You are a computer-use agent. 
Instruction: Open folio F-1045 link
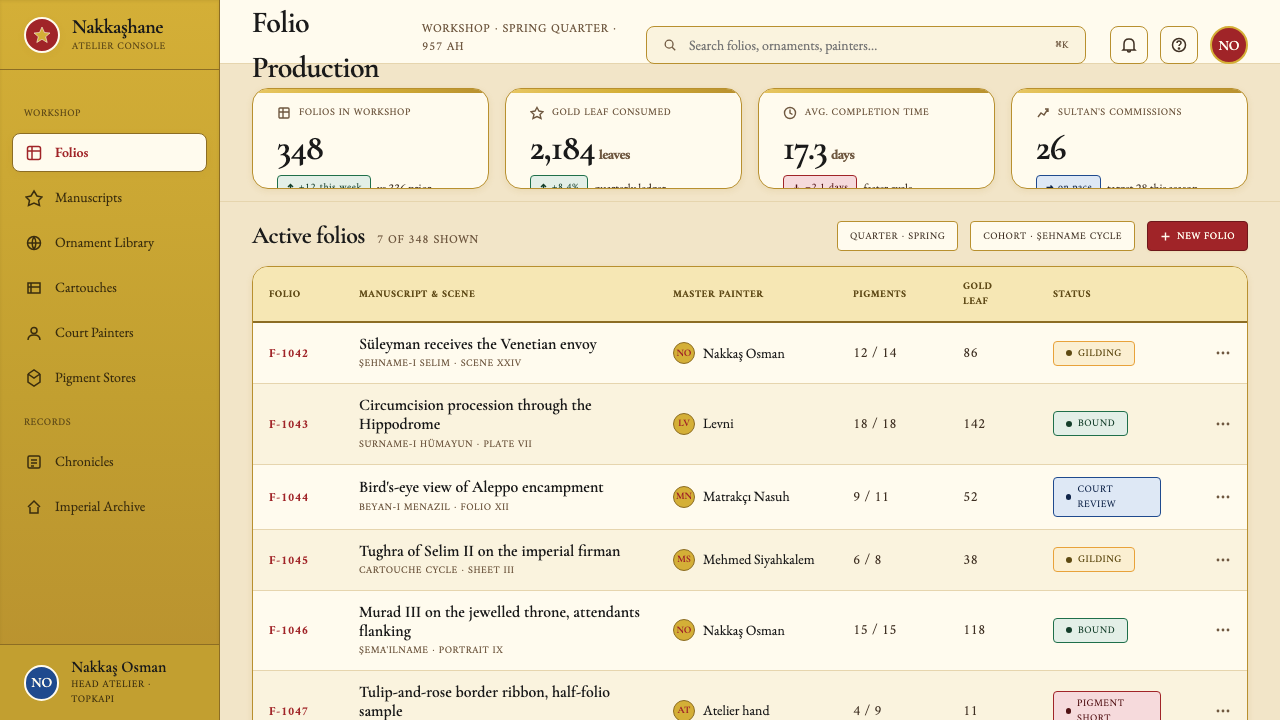[289, 560]
